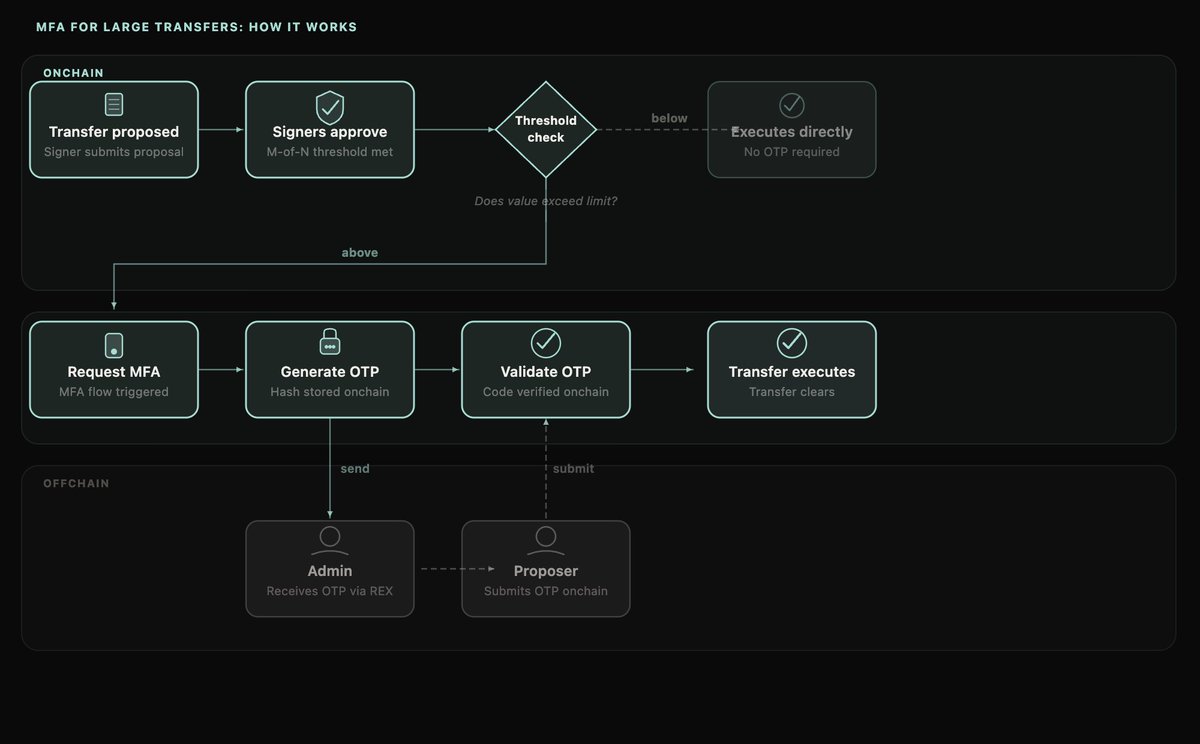This screenshot has height=744, width=1200.
Task: Click the 'Receives OTP via REX' subtitle
Action: 330,591
